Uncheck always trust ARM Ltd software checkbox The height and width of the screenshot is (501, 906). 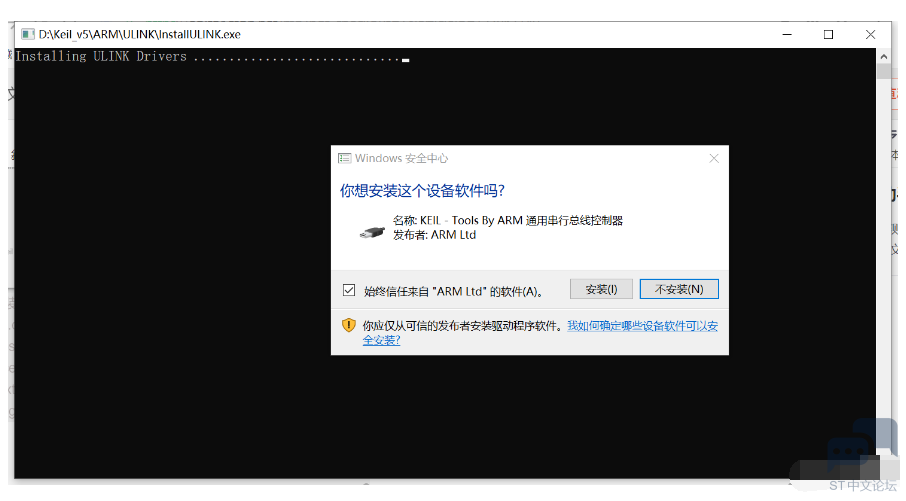click(x=349, y=290)
